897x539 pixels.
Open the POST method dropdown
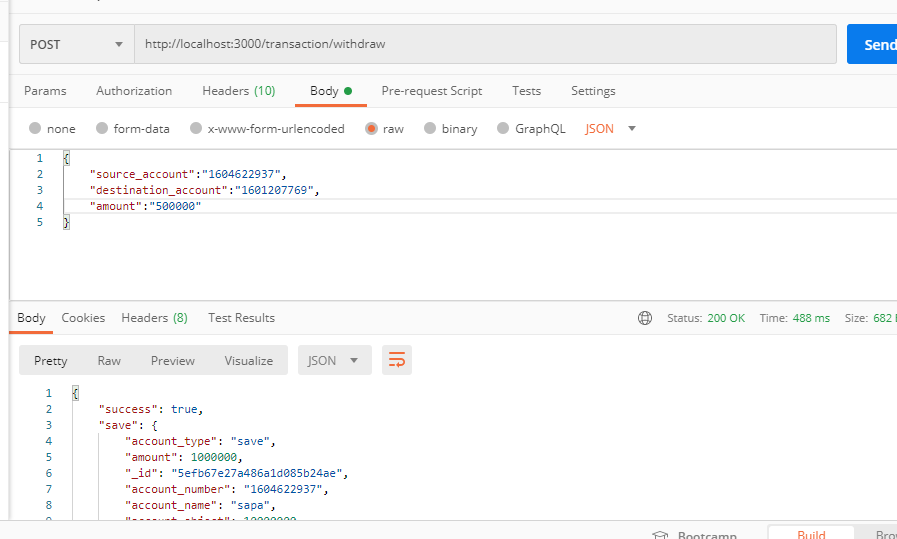(77, 44)
